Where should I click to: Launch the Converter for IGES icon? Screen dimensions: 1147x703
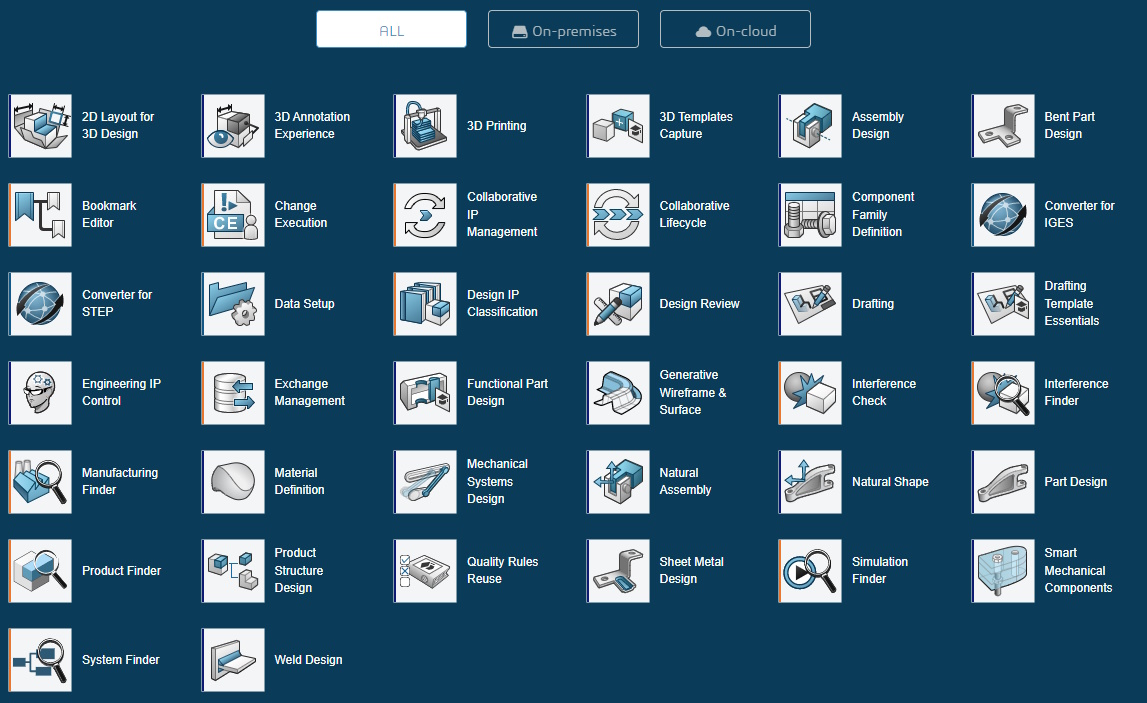(1004, 215)
